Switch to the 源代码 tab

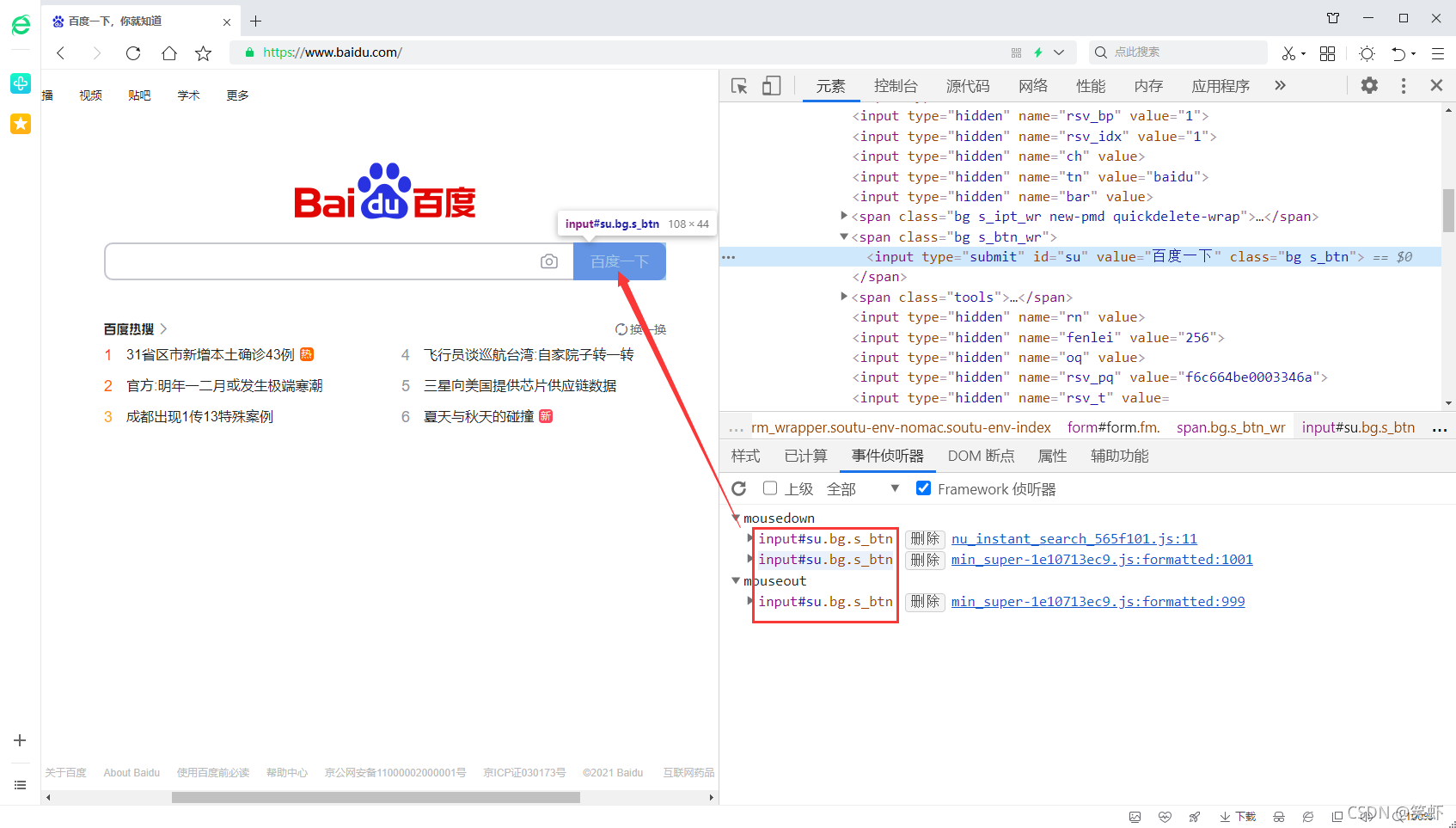pyautogui.click(x=968, y=86)
